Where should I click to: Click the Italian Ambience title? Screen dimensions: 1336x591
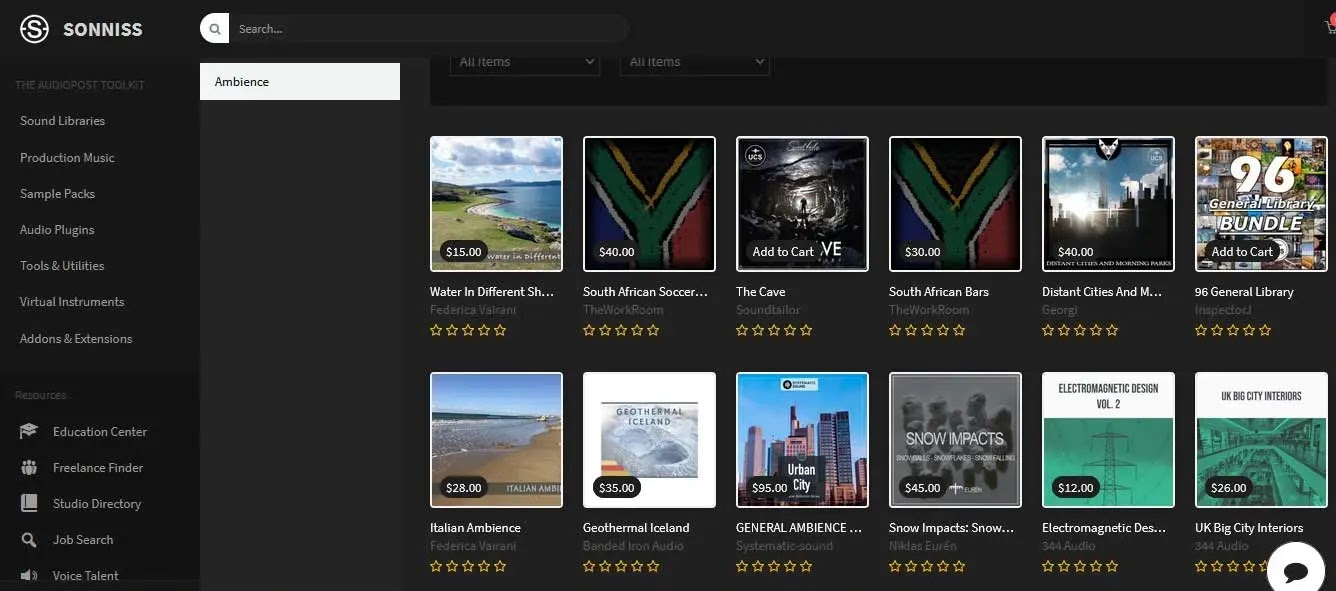(475, 528)
